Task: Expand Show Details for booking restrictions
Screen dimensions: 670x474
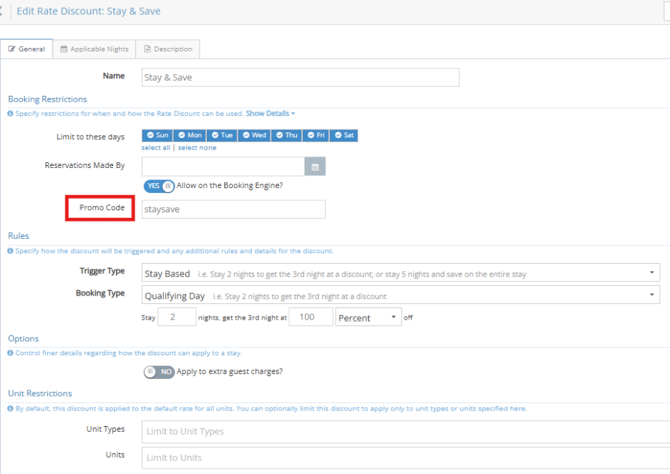Action: (269, 114)
